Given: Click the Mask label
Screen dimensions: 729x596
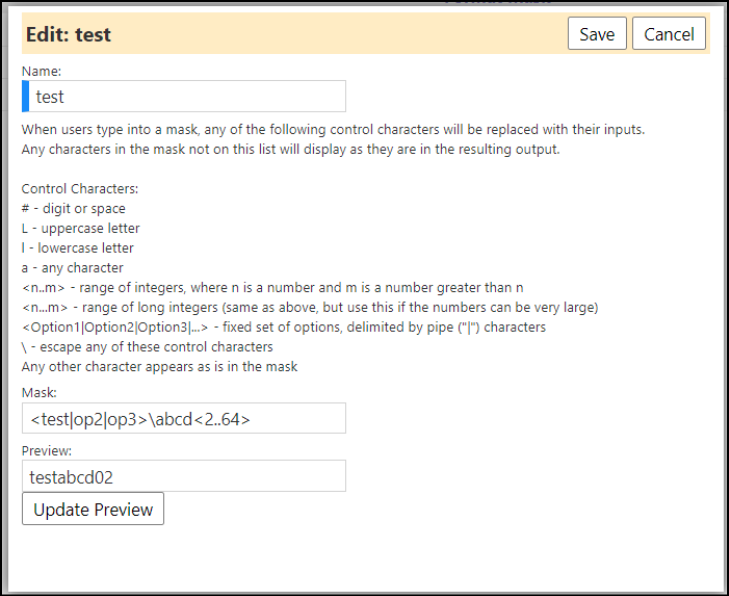Looking at the screenshot, I should click(x=39, y=393).
